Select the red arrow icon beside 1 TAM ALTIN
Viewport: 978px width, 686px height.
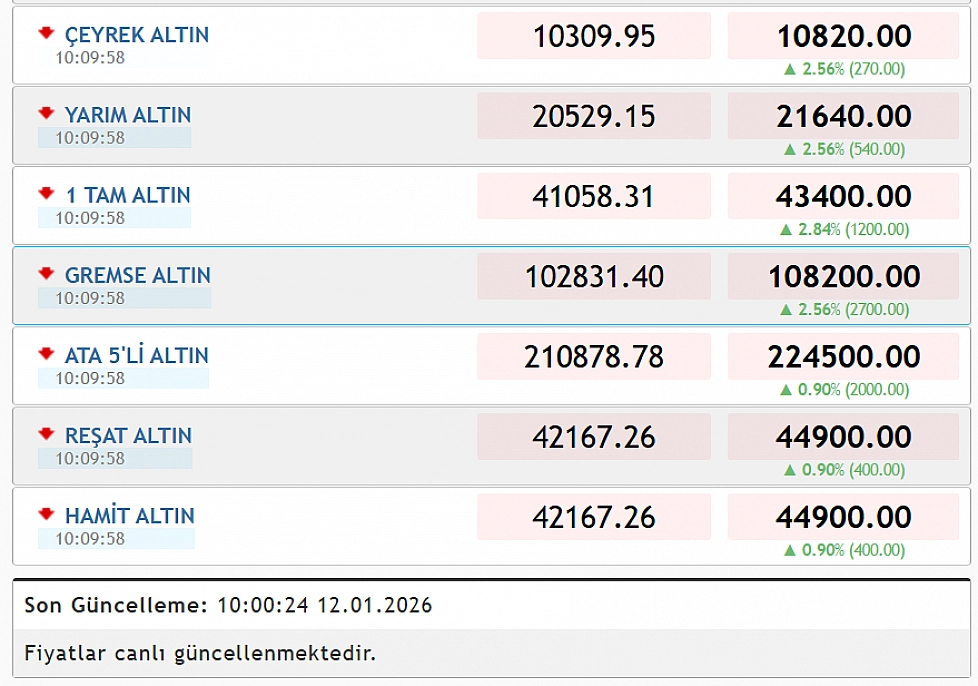45,193
